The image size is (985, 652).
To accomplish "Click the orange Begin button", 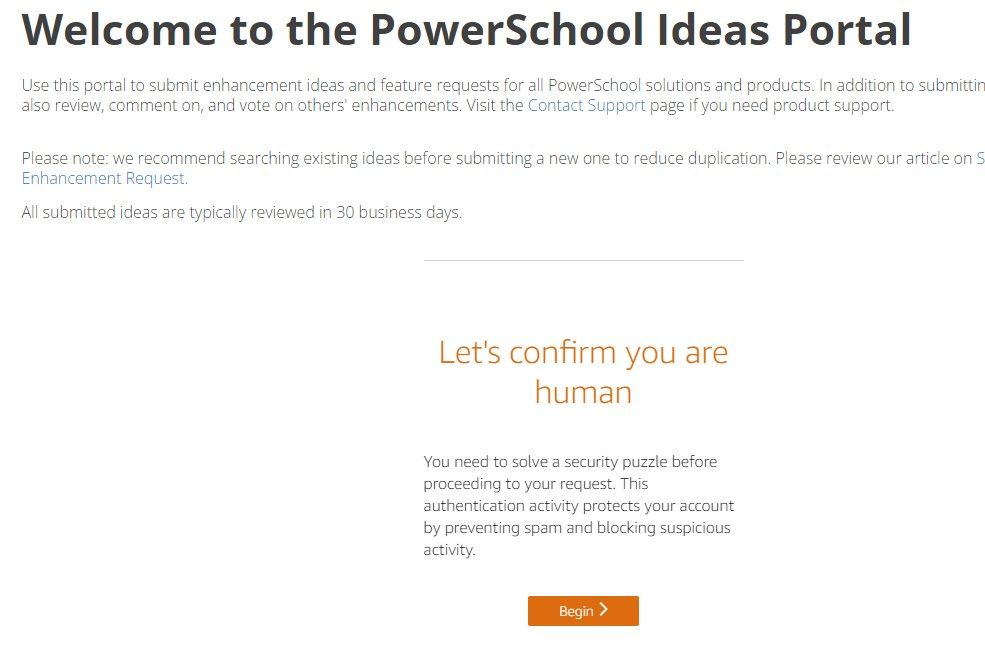I will (x=582, y=611).
